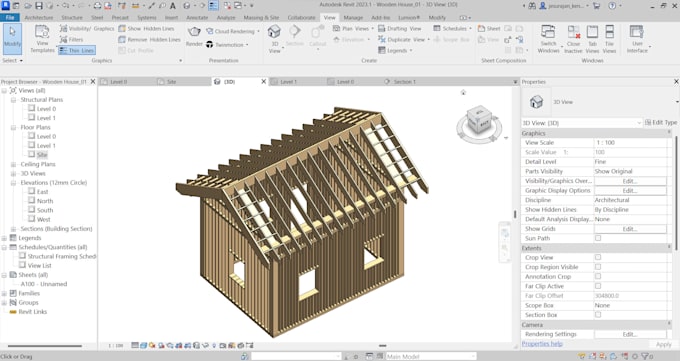
Task: Create a 3D View
Action: [275, 39]
